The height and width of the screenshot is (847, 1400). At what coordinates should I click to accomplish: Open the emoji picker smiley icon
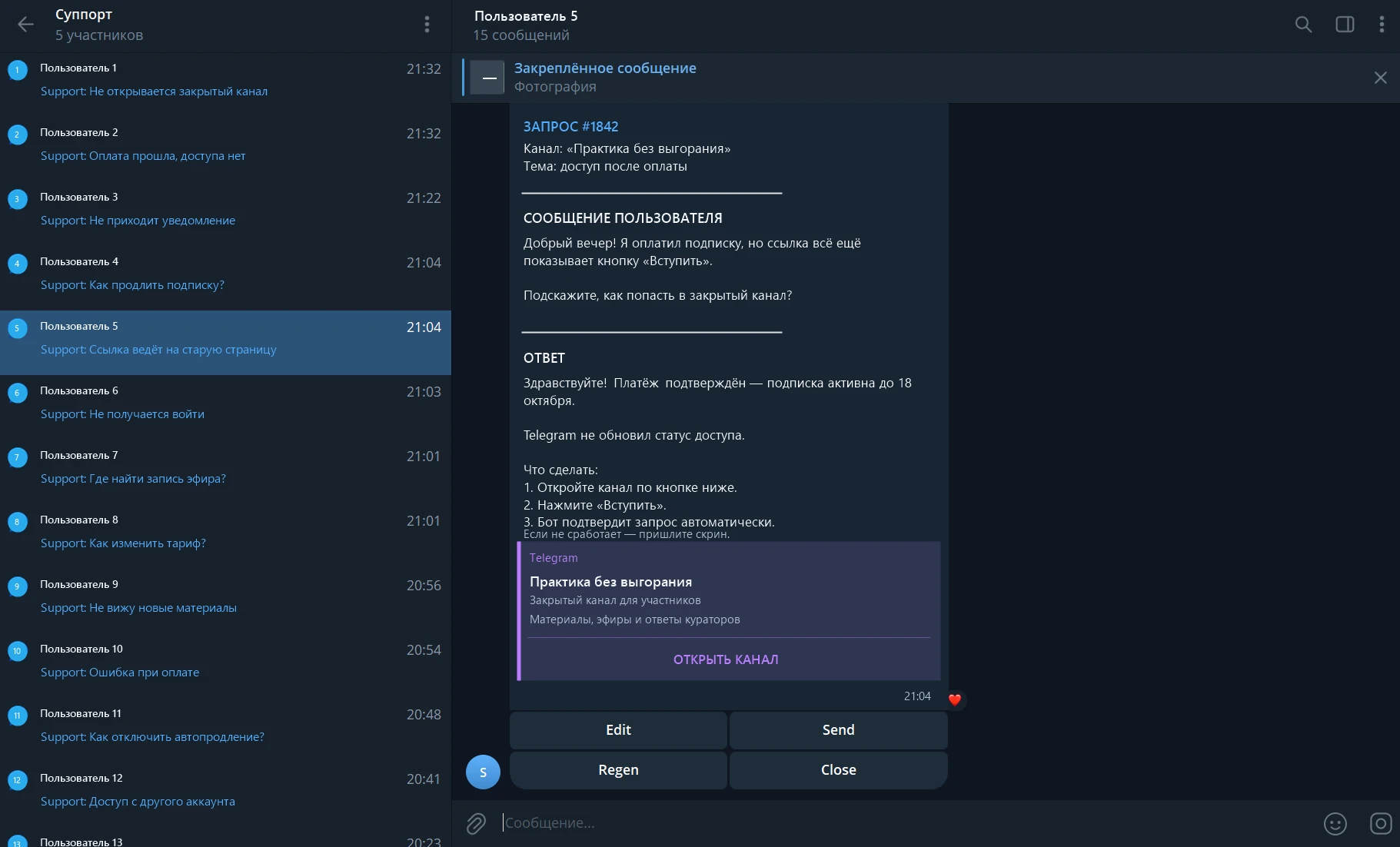point(1335,823)
